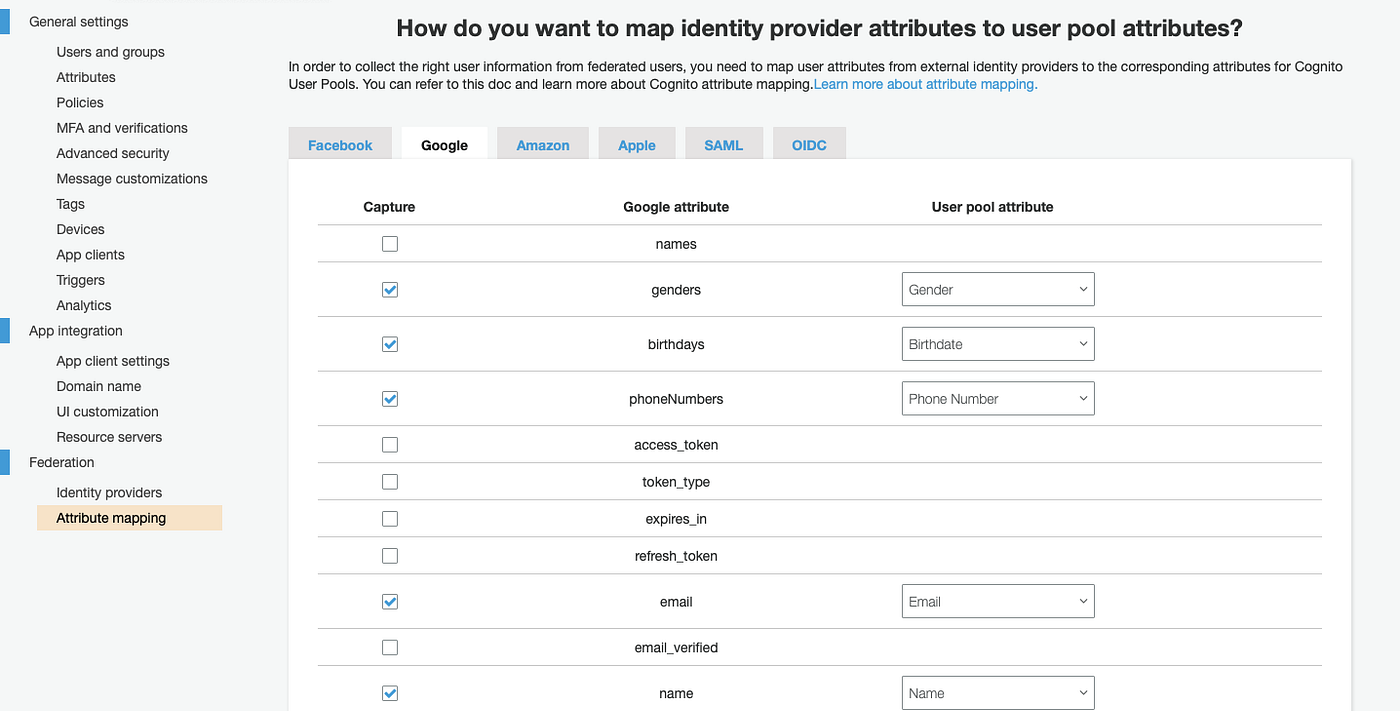The height and width of the screenshot is (711, 1400).
Task: Click the teal icon beside App integration
Action: 7,330
